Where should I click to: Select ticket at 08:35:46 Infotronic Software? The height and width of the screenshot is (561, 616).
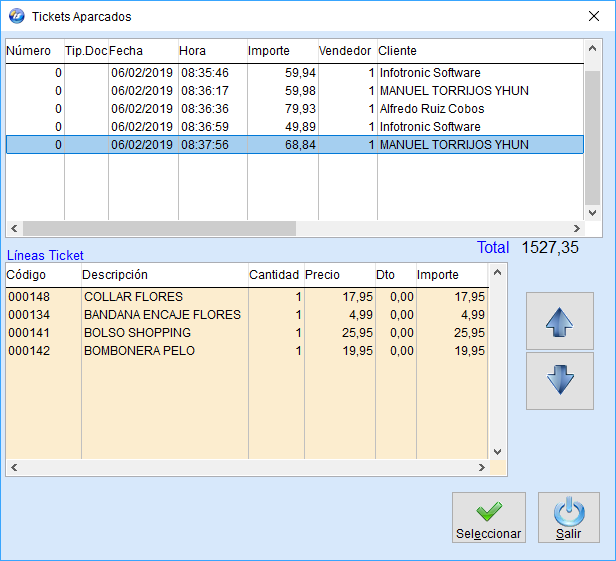(295, 73)
